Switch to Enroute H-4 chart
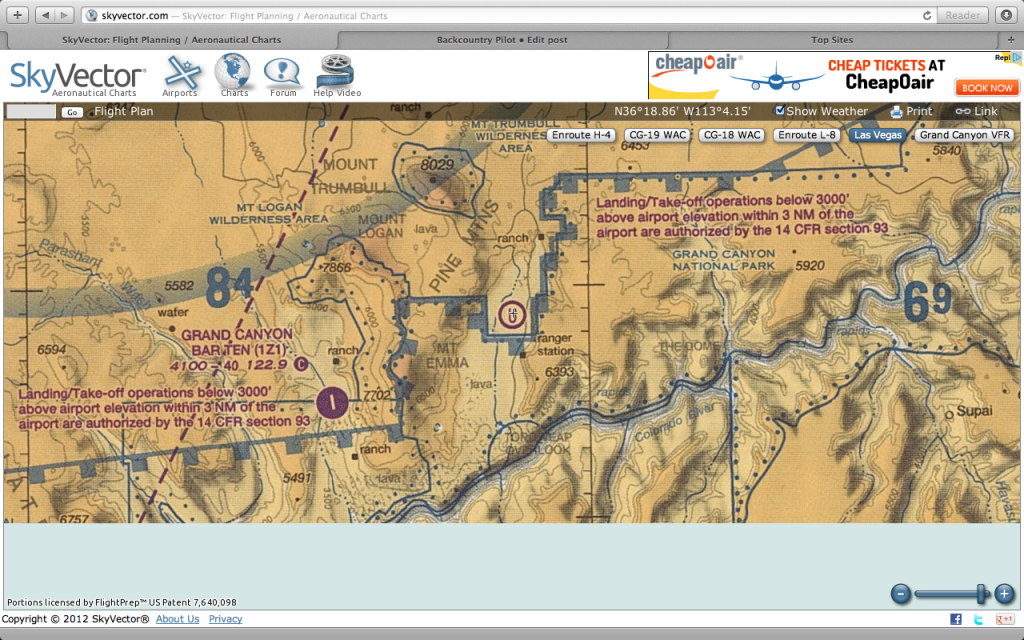1024x640 pixels. [x=582, y=135]
